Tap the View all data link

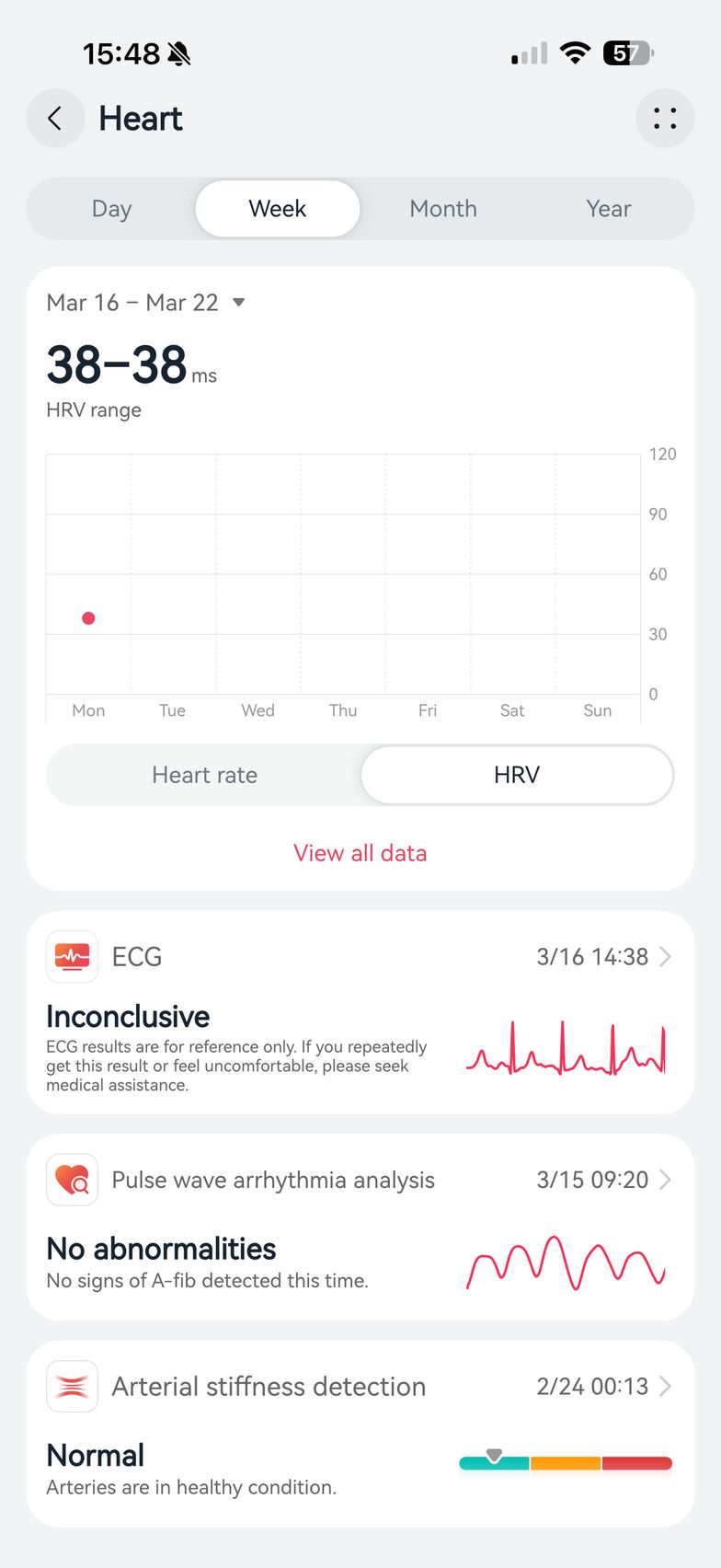coord(360,853)
